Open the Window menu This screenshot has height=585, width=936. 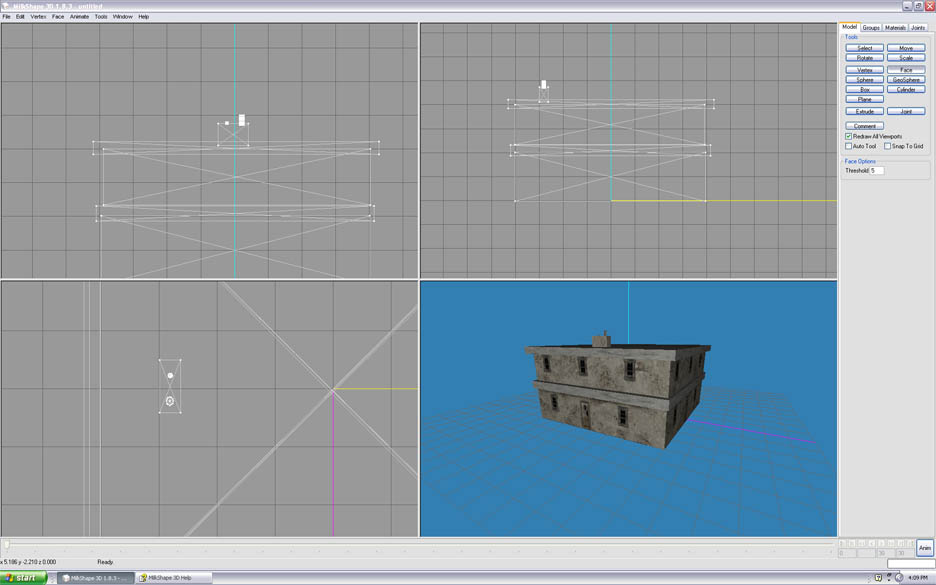pyautogui.click(x=122, y=17)
